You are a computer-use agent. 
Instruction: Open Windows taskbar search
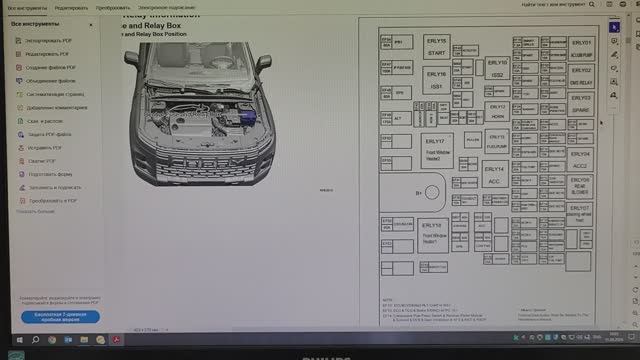pos(36,340)
